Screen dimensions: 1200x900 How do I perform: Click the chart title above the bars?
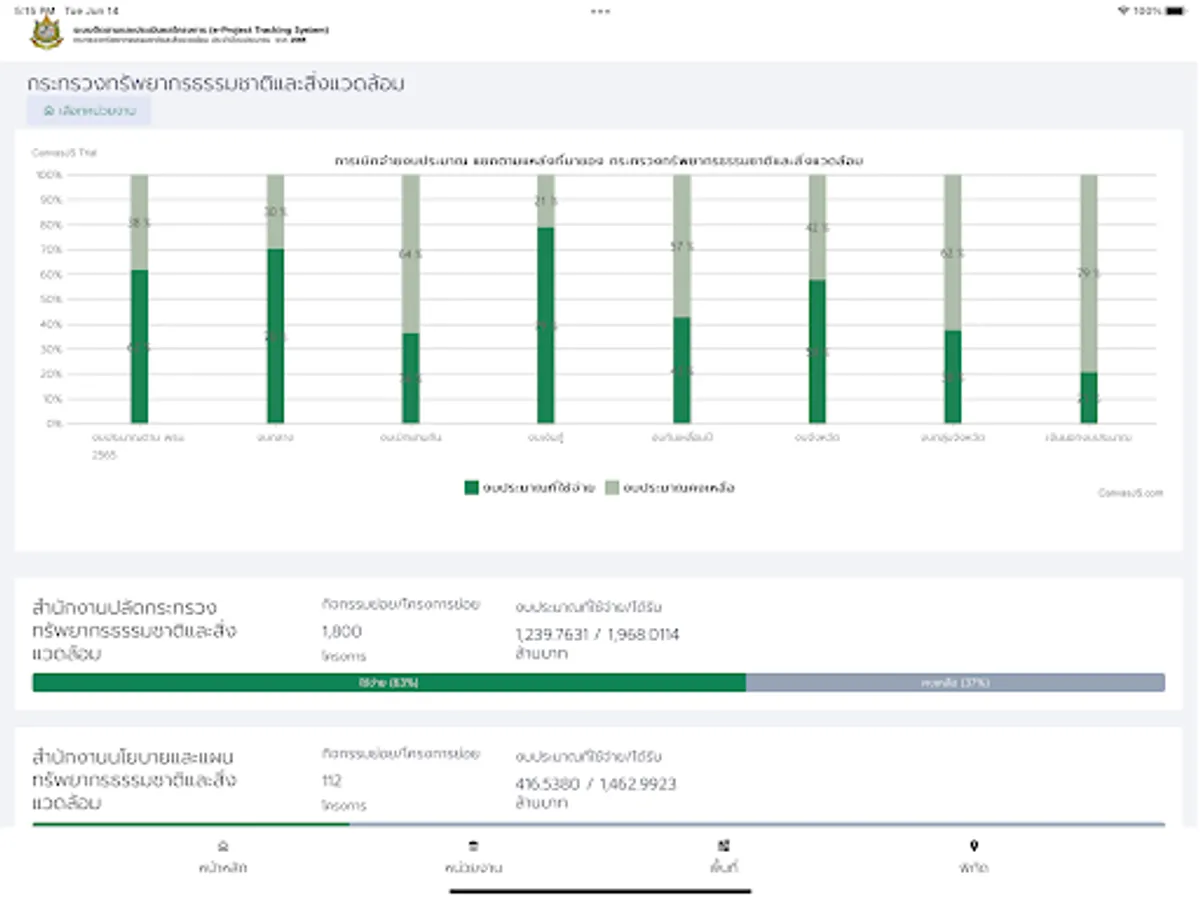click(599, 160)
